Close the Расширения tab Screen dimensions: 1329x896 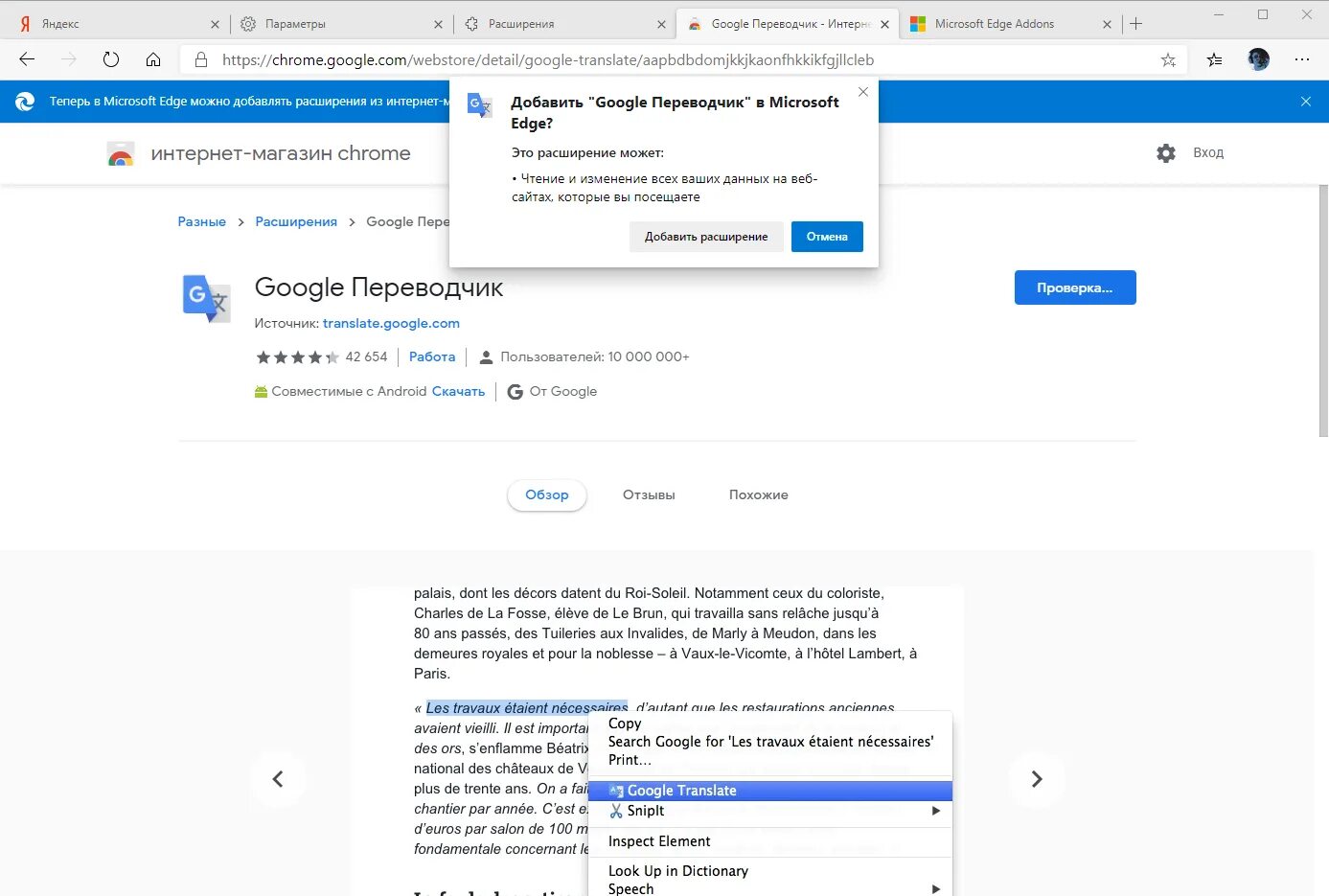click(x=661, y=24)
